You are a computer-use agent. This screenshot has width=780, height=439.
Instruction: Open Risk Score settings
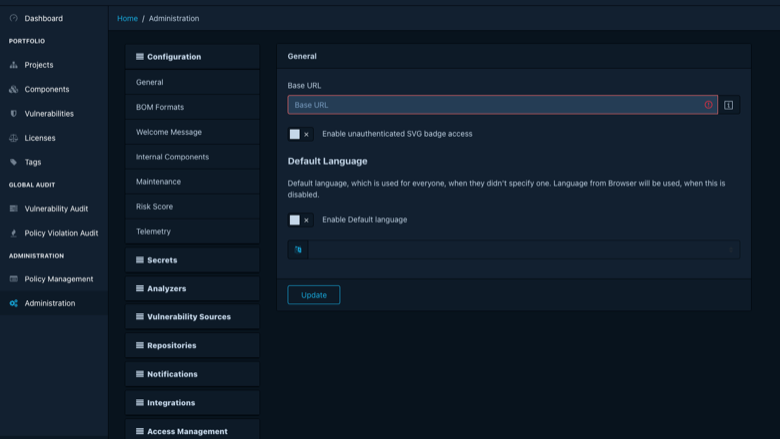(193, 207)
